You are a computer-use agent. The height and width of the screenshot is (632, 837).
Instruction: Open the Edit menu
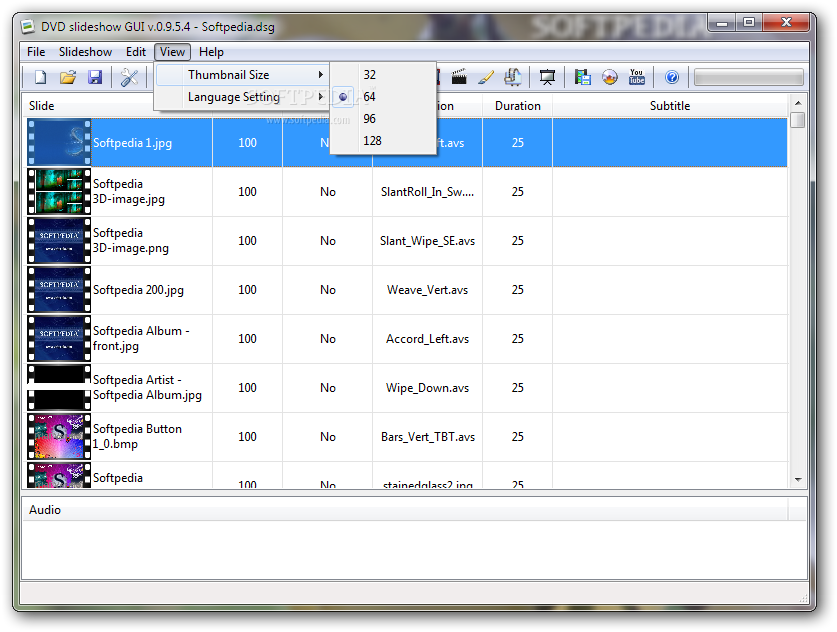pyautogui.click(x=136, y=52)
